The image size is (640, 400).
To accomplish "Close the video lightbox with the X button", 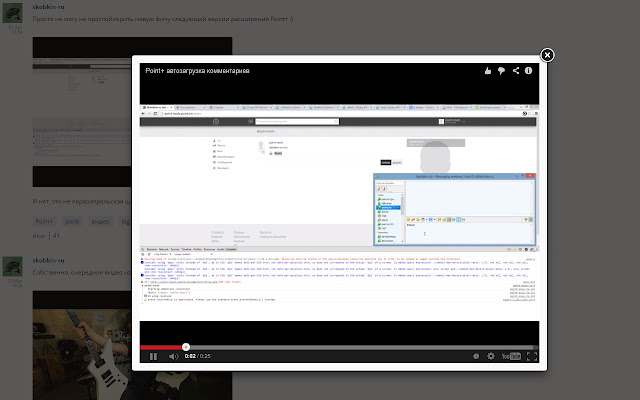I will click(x=547, y=55).
